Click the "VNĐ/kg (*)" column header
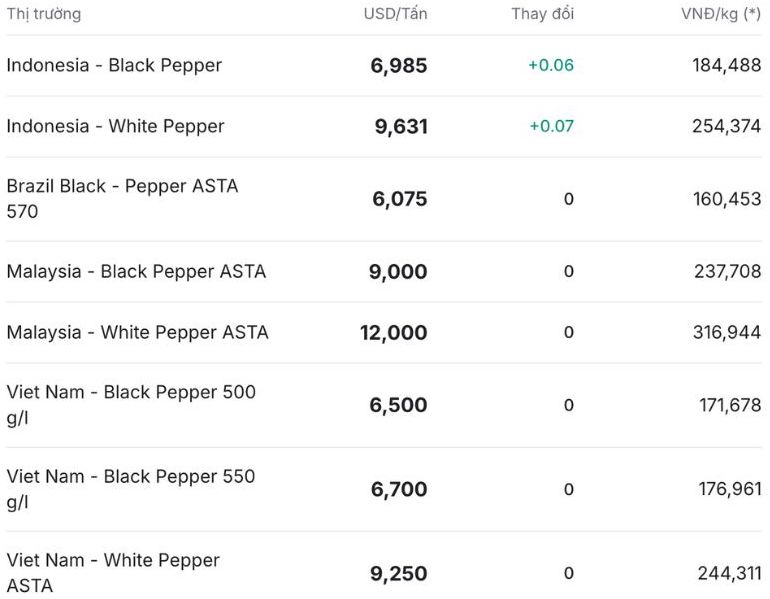This screenshot has height=599, width=770. (721, 14)
